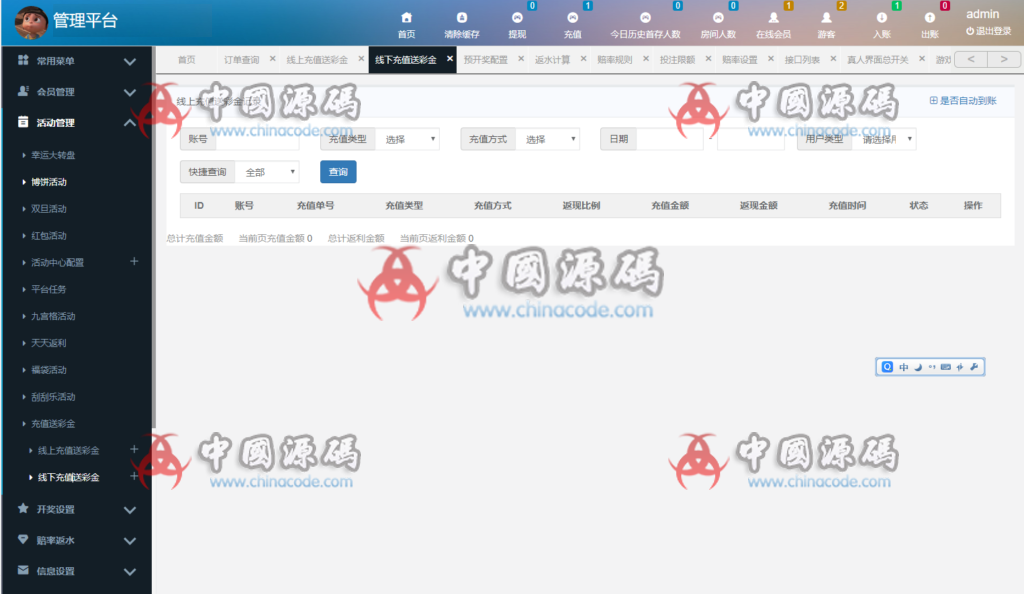Open 平台任务 in sidebar

point(49,289)
